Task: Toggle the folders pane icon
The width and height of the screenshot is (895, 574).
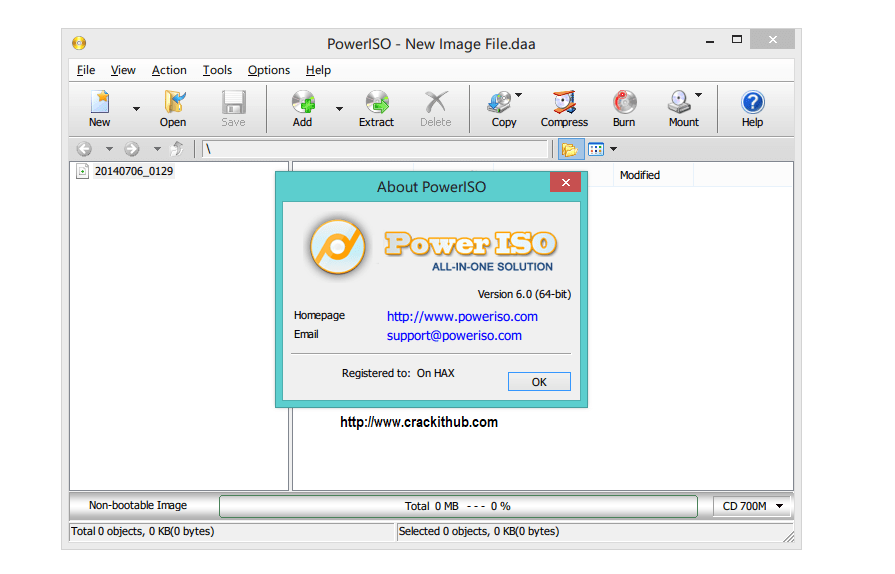Action: (x=570, y=149)
